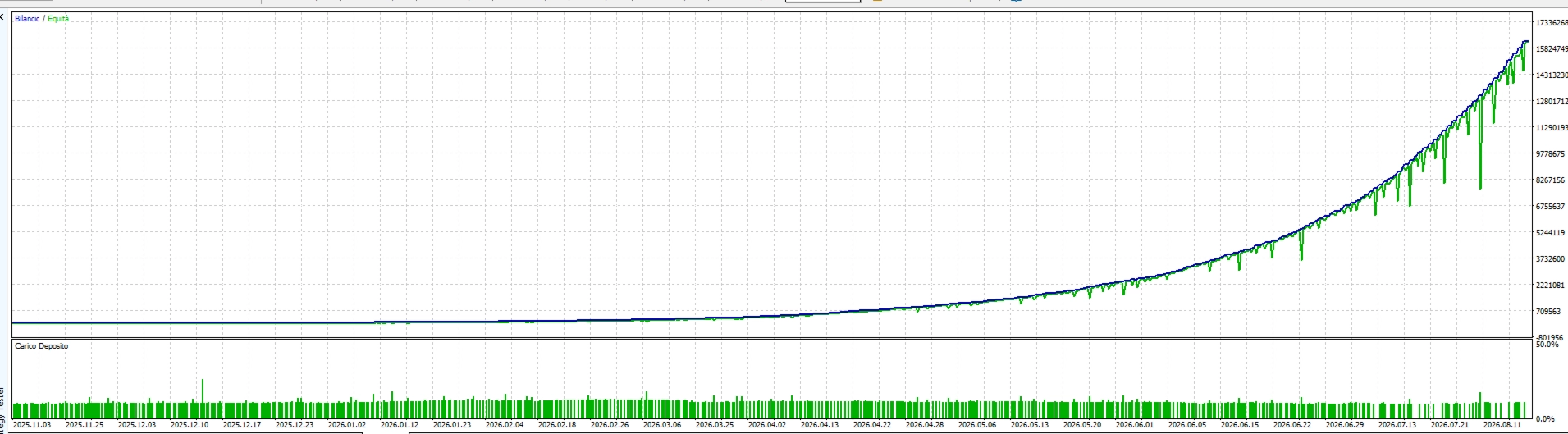This screenshot has height=434, width=1568.
Task: Click the 0.0% deposit load axis label
Action: tap(1545, 418)
